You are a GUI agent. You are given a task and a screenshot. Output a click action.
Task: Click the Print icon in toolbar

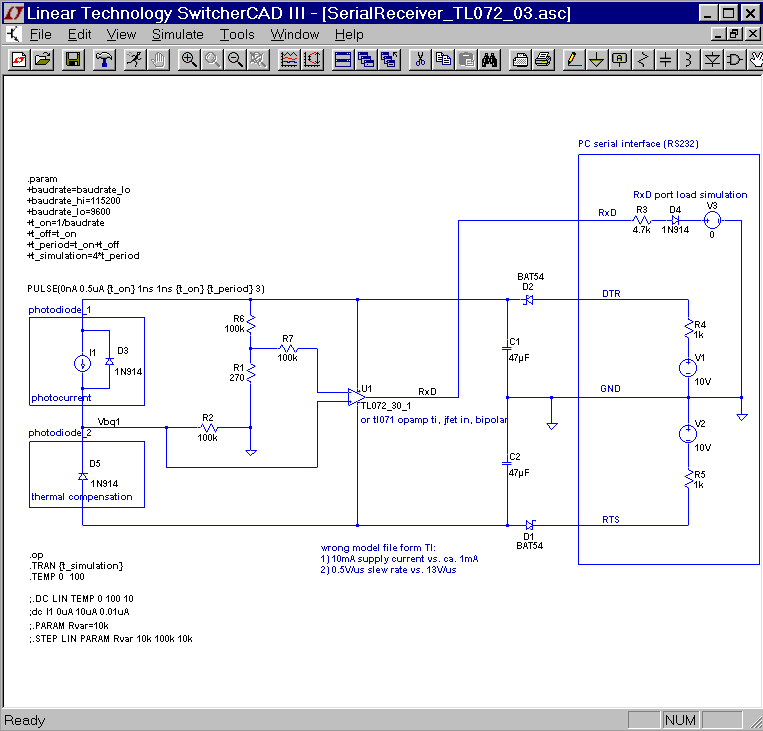(x=543, y=59)
